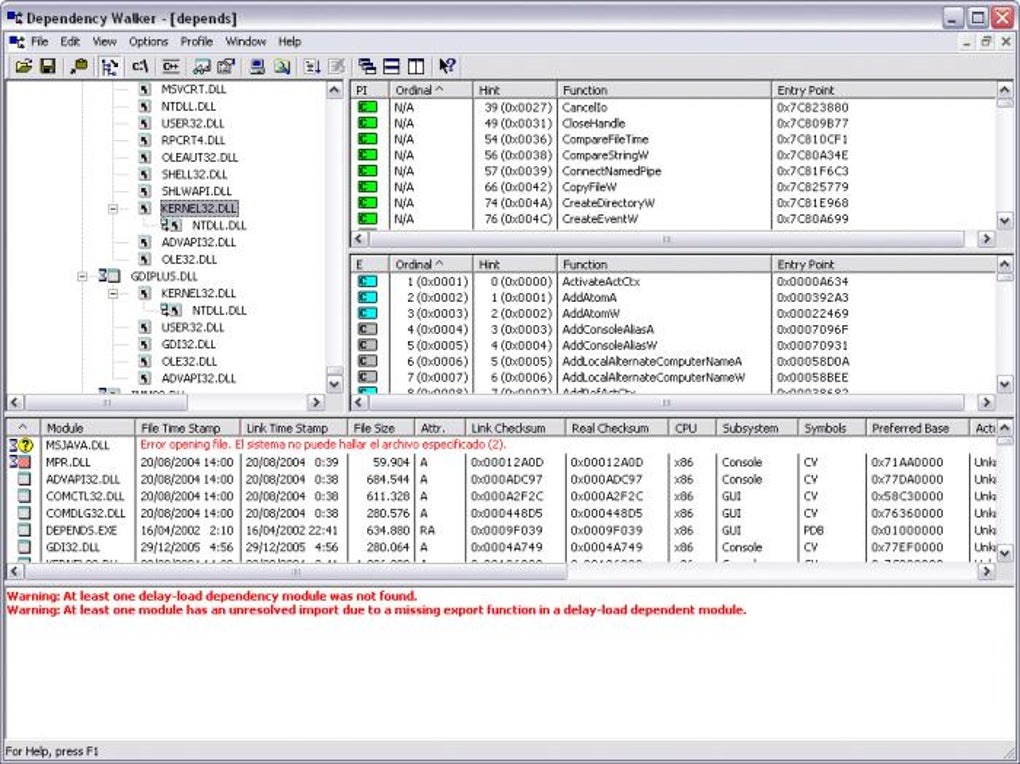The width and height of the screenshot is (1020, 764).
Task: Click the GDIPLUS.DLL module tree icon
Action: click(109, 276)
